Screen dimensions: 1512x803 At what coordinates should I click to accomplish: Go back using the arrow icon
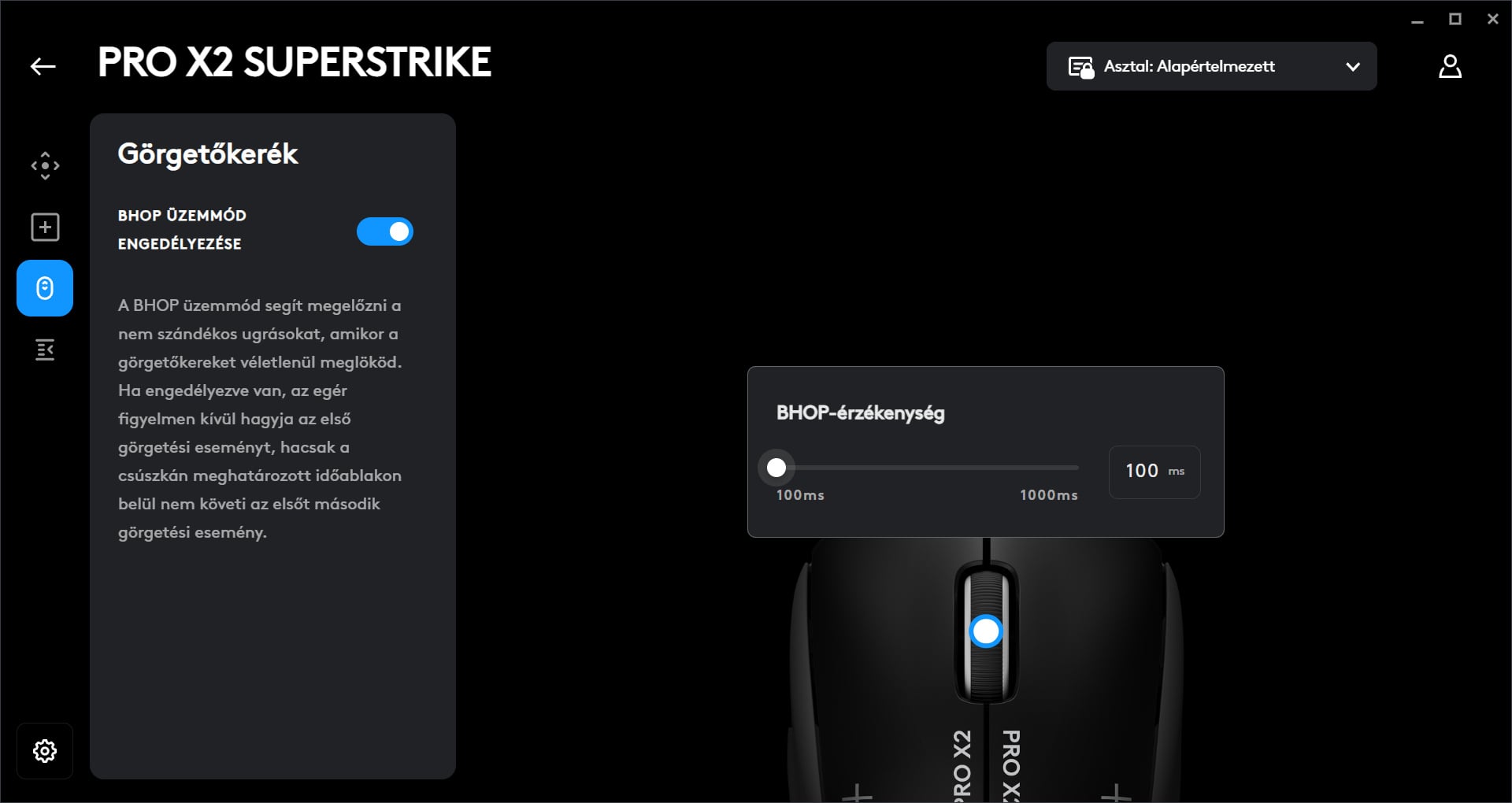pyautogui.click(x=43, y=67)
